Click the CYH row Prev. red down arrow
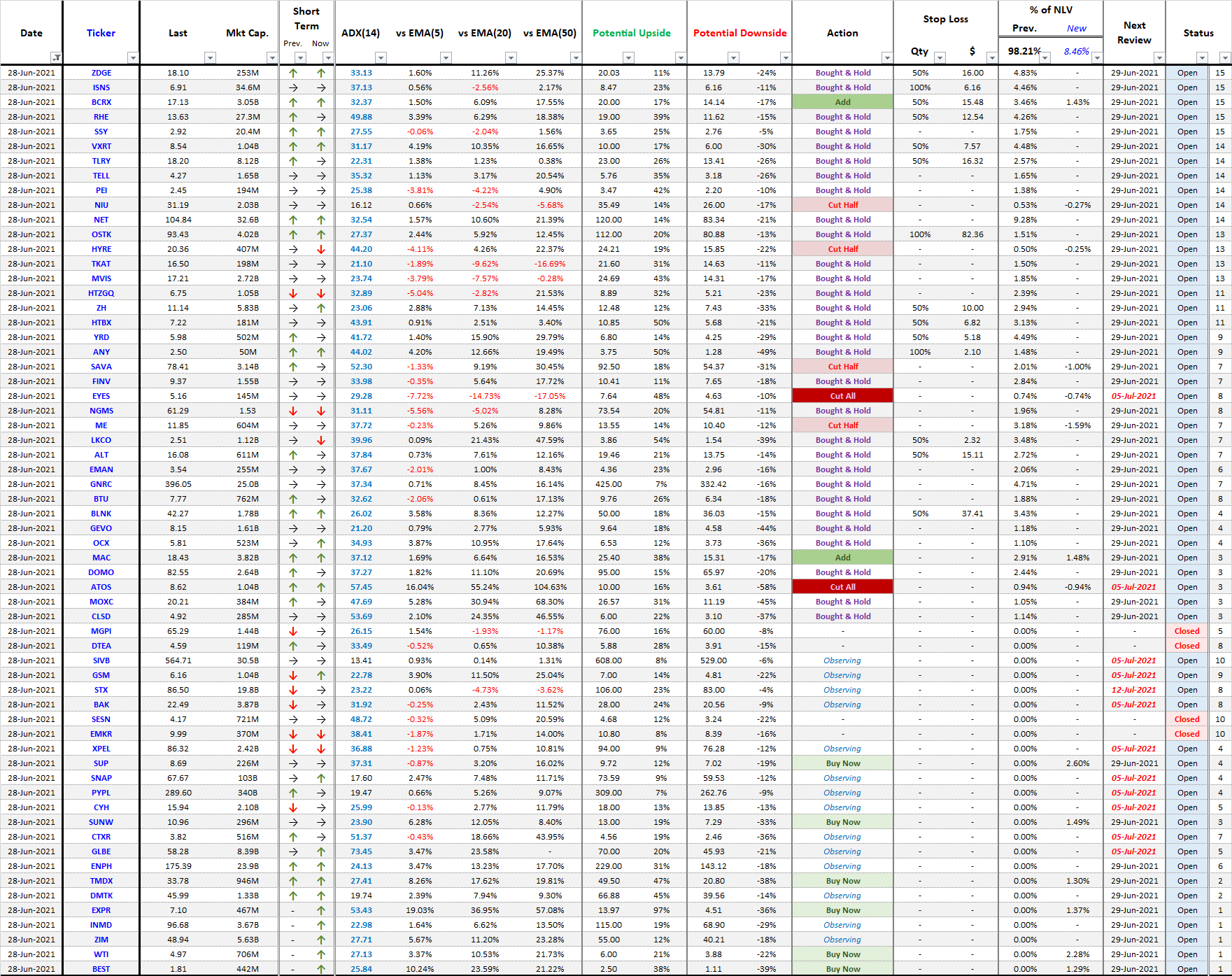Viewport: 1232px width, 976px height. pos(293,807)
